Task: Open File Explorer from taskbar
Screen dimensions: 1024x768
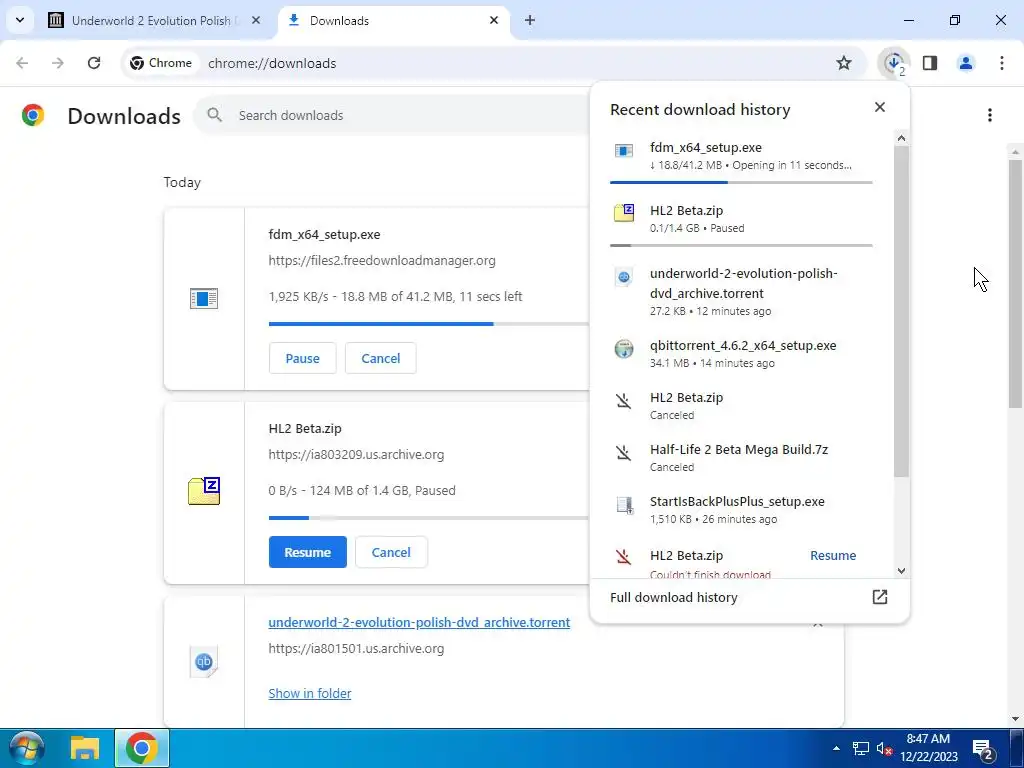Action: click(85, 748)
